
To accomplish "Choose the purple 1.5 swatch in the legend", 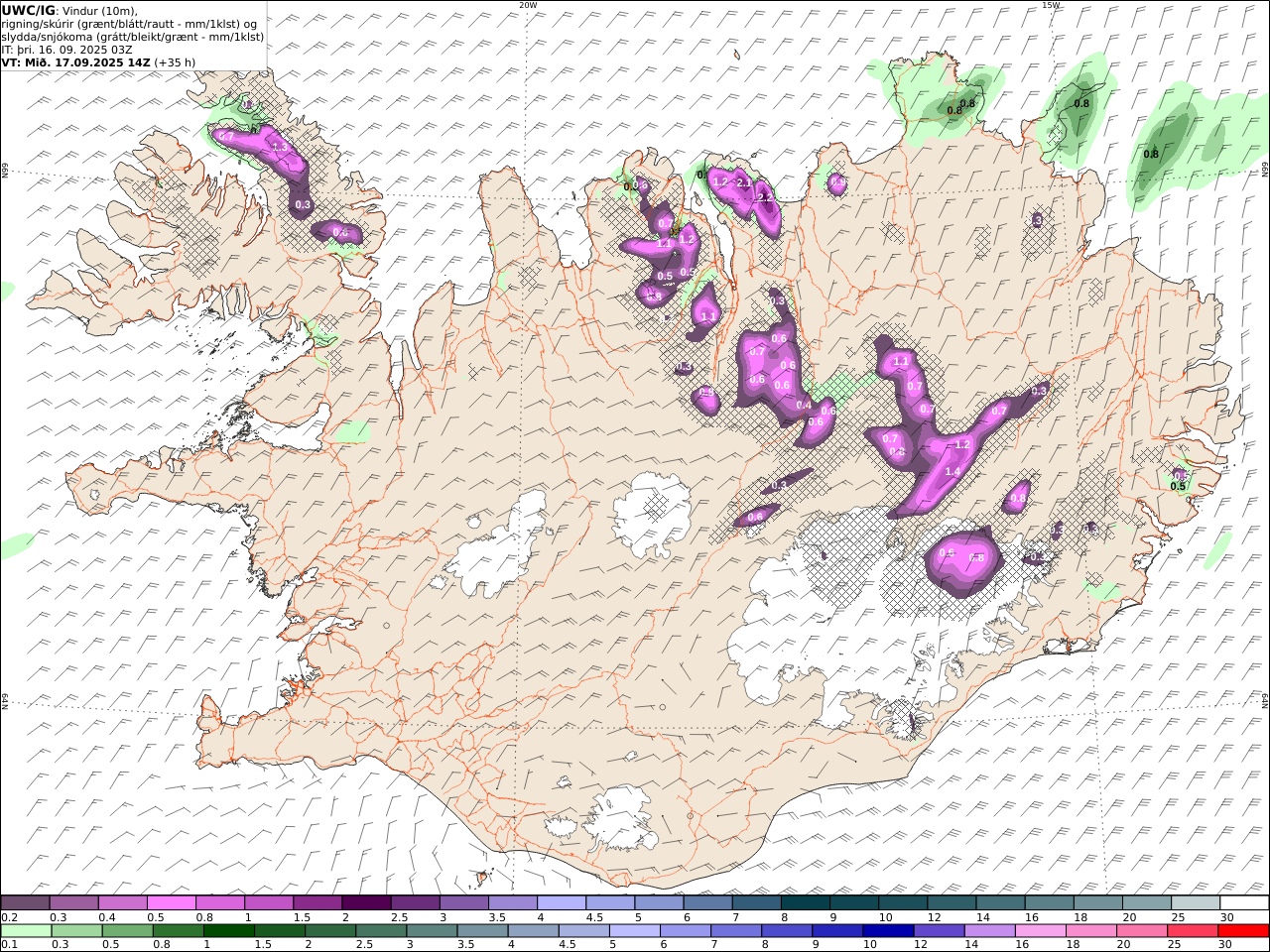I will click(x=318, y=902).
